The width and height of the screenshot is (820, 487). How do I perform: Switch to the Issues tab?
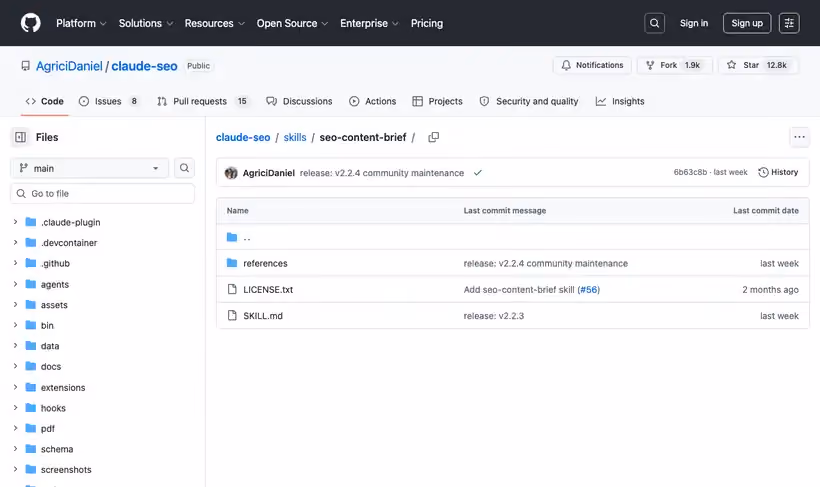point(109,101)
